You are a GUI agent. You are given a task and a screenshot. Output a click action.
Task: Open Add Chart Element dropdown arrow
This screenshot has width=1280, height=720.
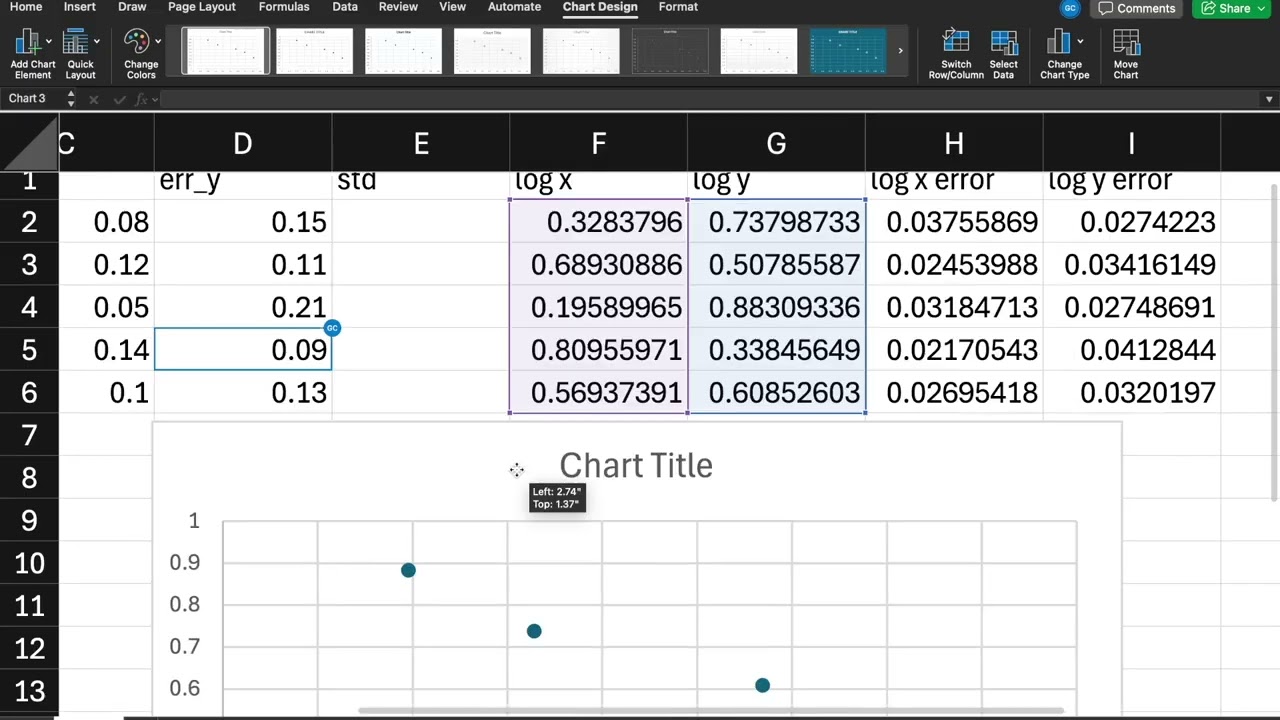[x=49, y=42]
